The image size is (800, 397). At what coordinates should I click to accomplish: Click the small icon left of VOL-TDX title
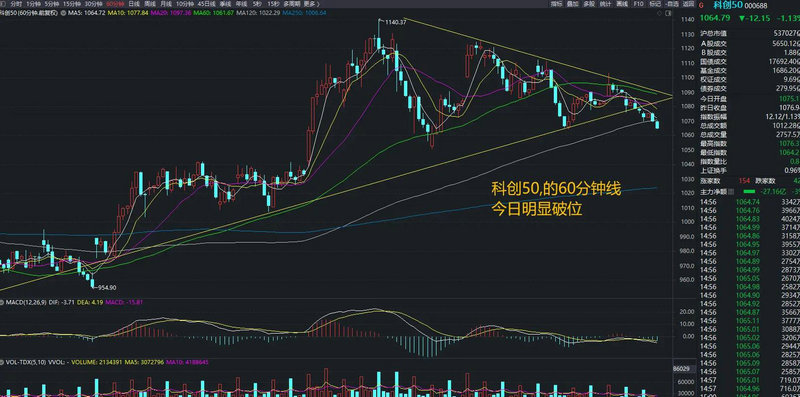tap(3, 362)
